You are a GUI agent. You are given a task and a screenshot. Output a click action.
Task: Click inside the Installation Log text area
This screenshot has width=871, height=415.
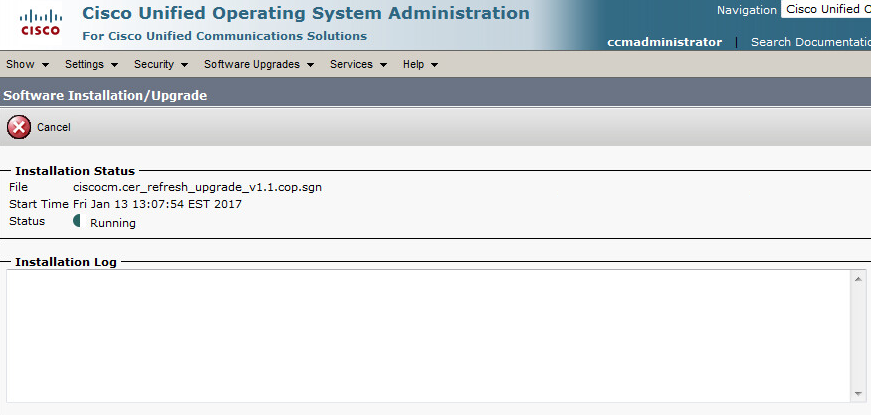pyautogui.click(x=429, y=336)
